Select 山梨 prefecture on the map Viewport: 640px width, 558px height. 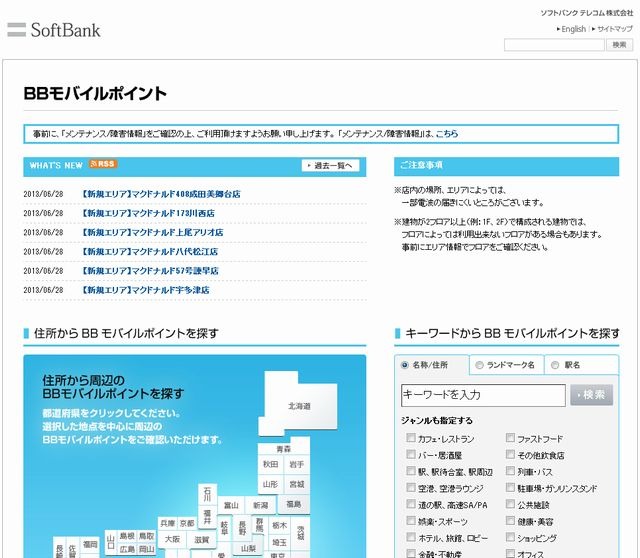[x=248, y=548]
